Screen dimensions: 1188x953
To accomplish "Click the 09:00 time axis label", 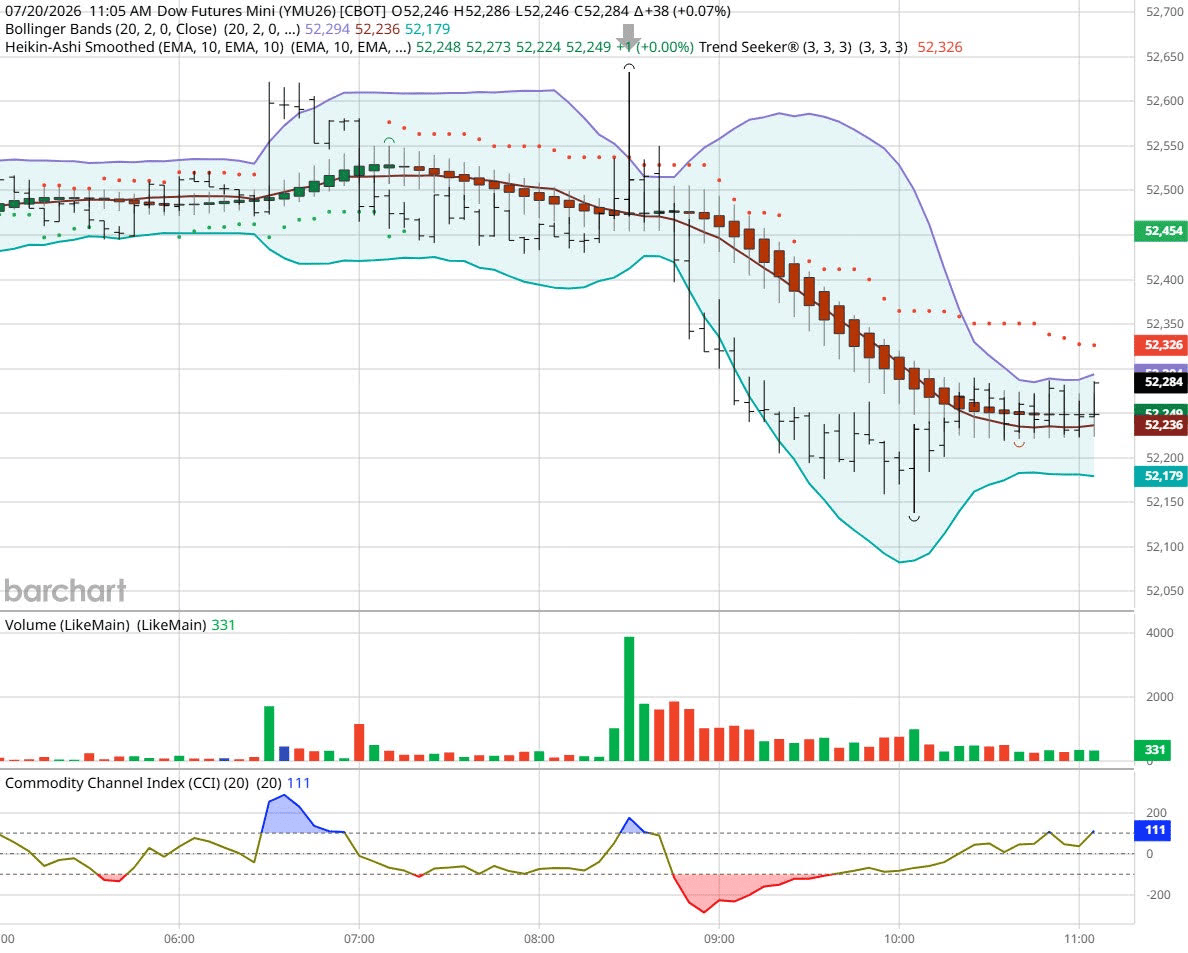I will tap(719, 939).
